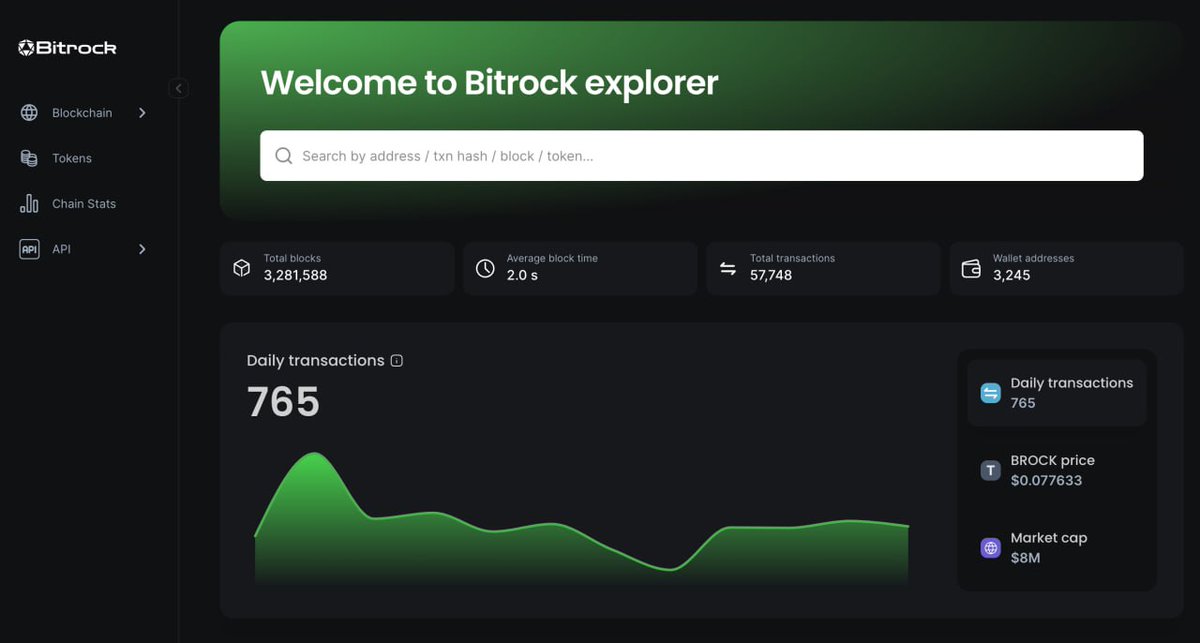Open Chain Stats
Viewport: 1200px width, 643px height.
84,203
